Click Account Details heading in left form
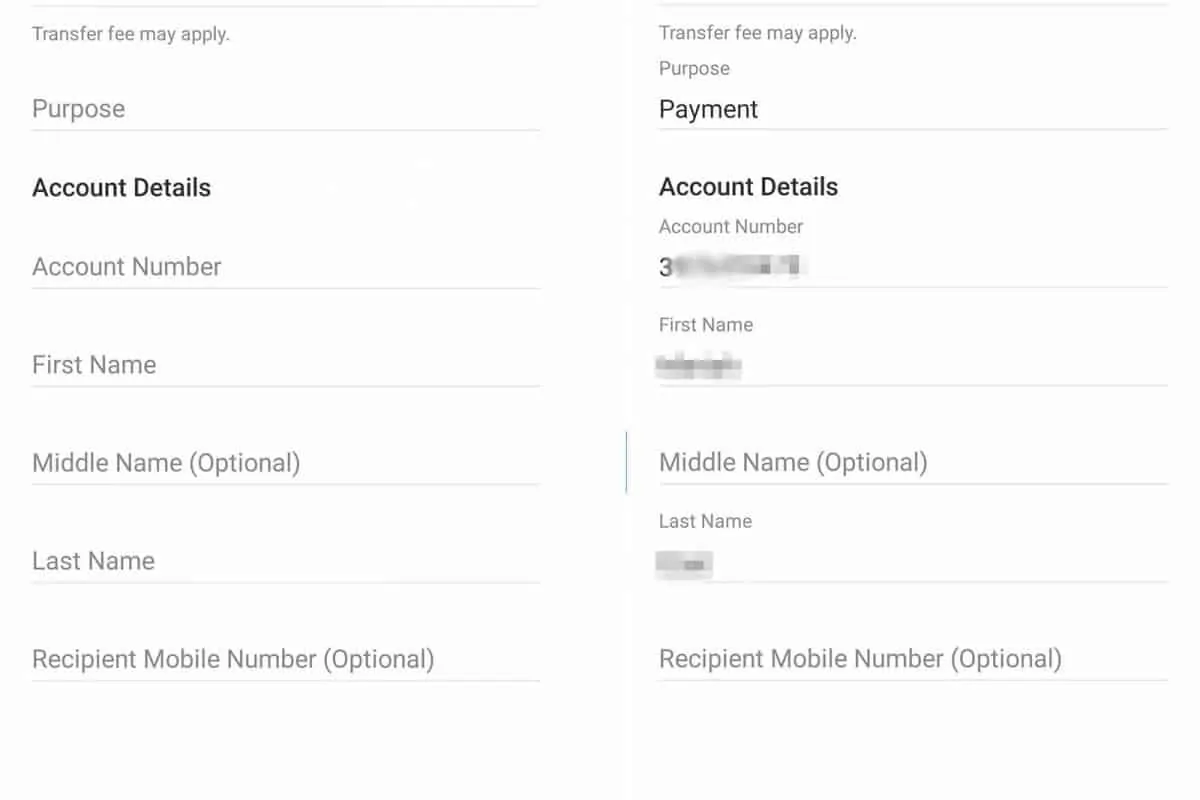The height and width of the screenshot is (800, 1200). [x=122, y=188]
